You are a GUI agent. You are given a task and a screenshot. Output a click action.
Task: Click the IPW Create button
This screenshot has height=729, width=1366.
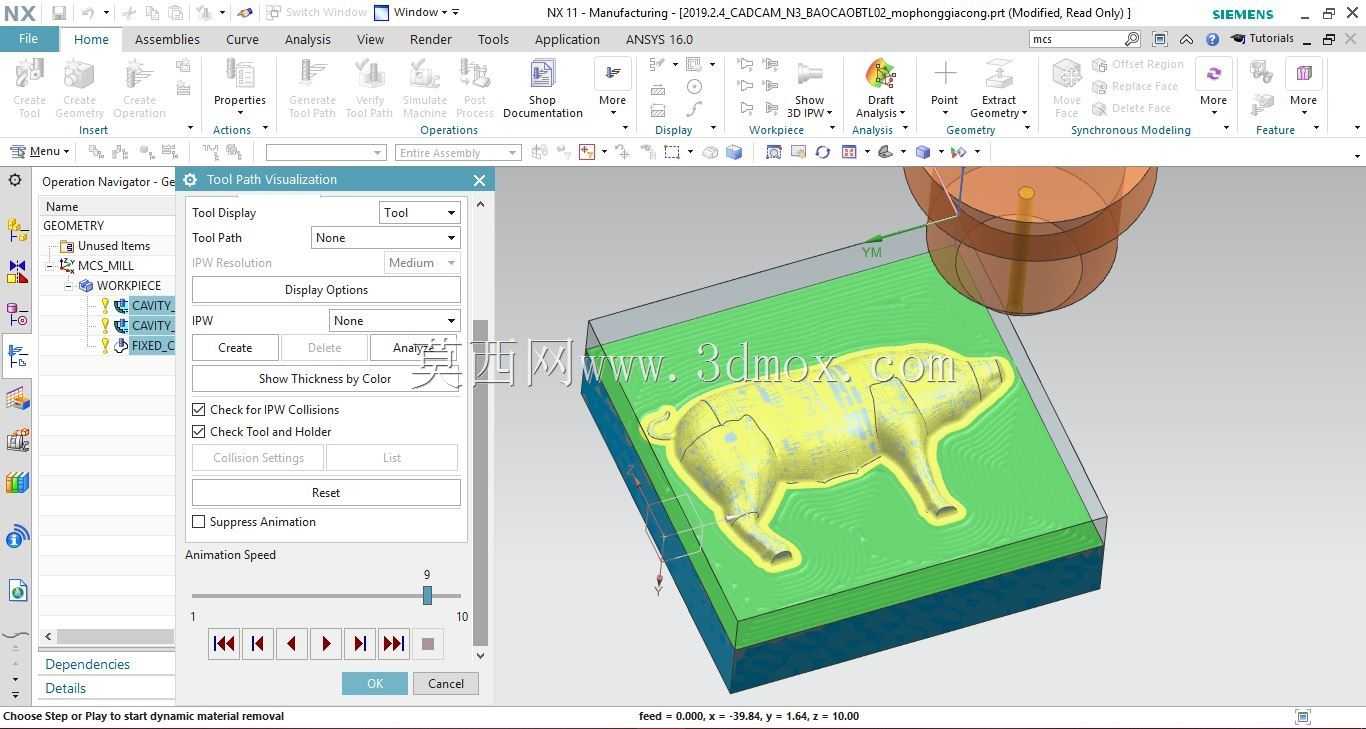pyautogui.click(x=235, y=348)
